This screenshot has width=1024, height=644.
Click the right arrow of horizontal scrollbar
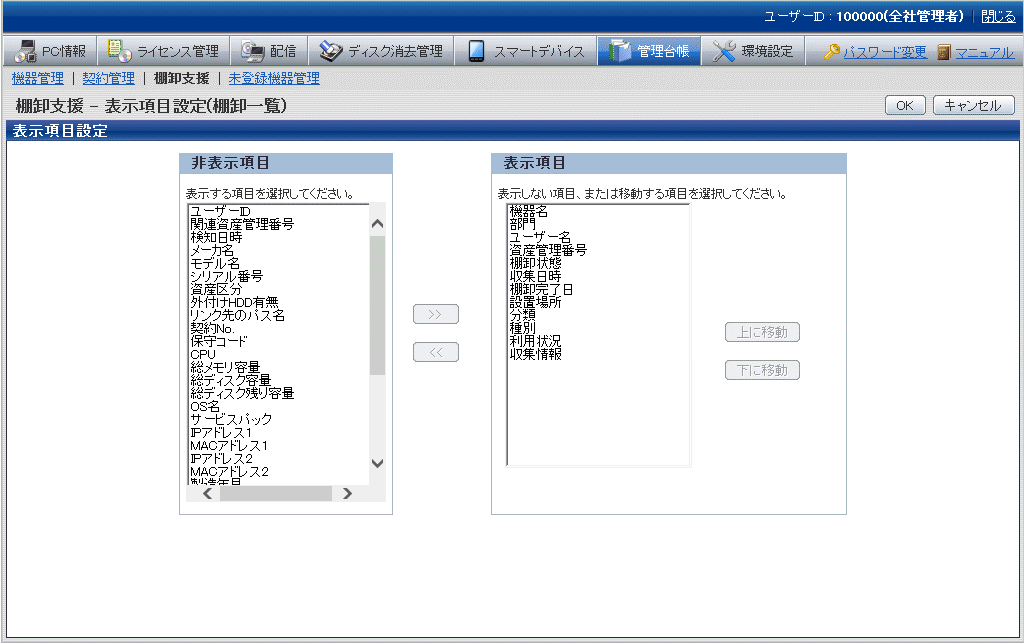click(x=347, y=494)
